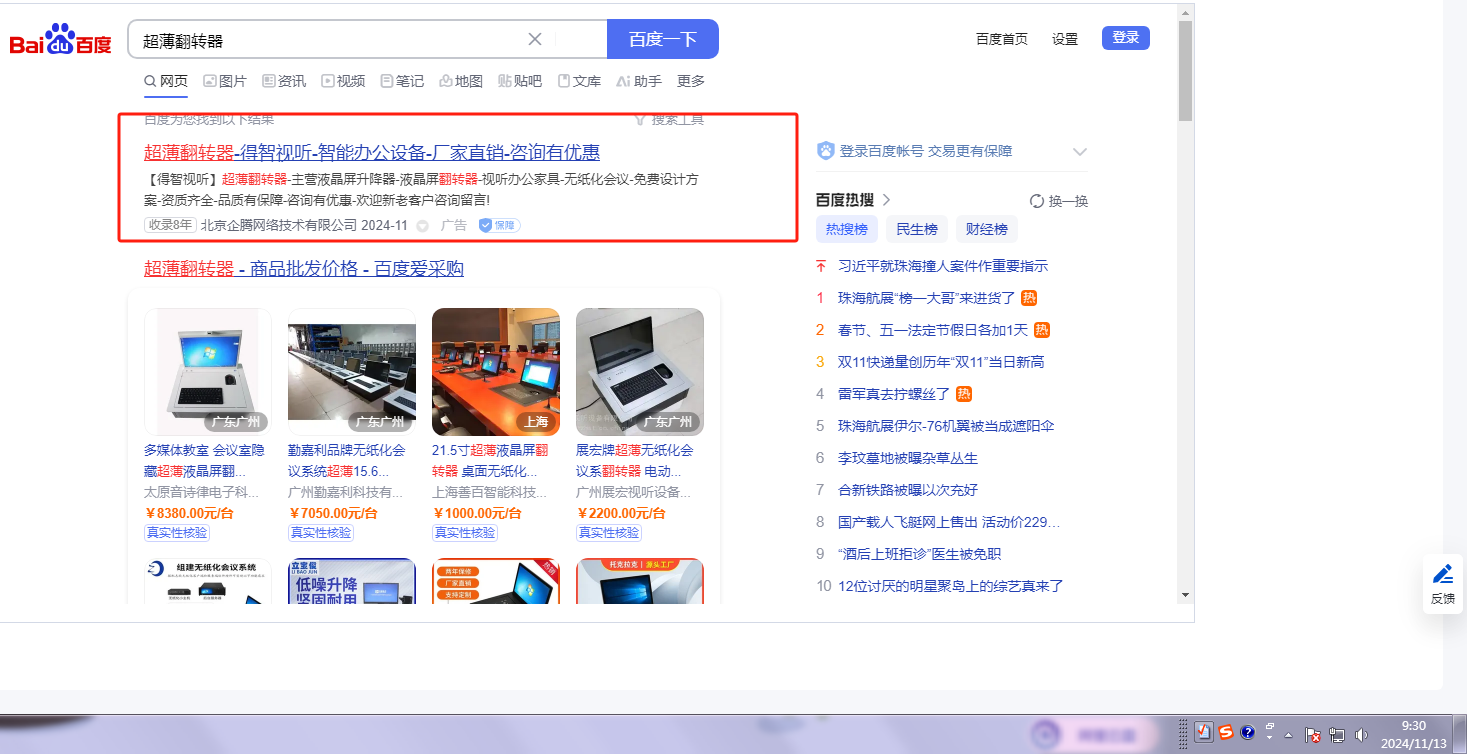Screen dimensions: 1467x754
Task: Open hot search 雷军真去拧螺丝了
Action: pyautogui.click(x=894, y=394)
